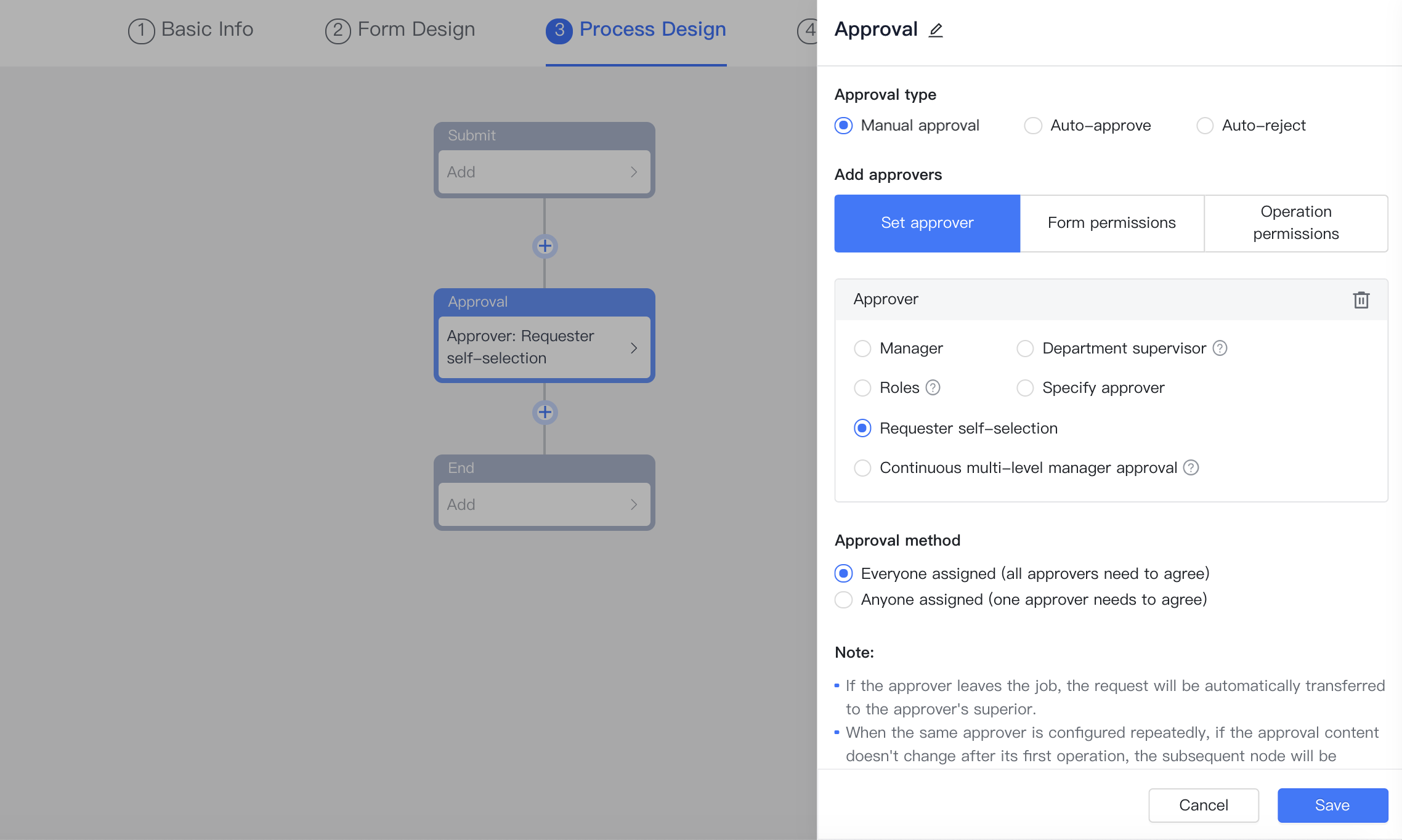Delete the Approver using the trash icon
1402x840 pixels.
click(x=1361, y=300)
